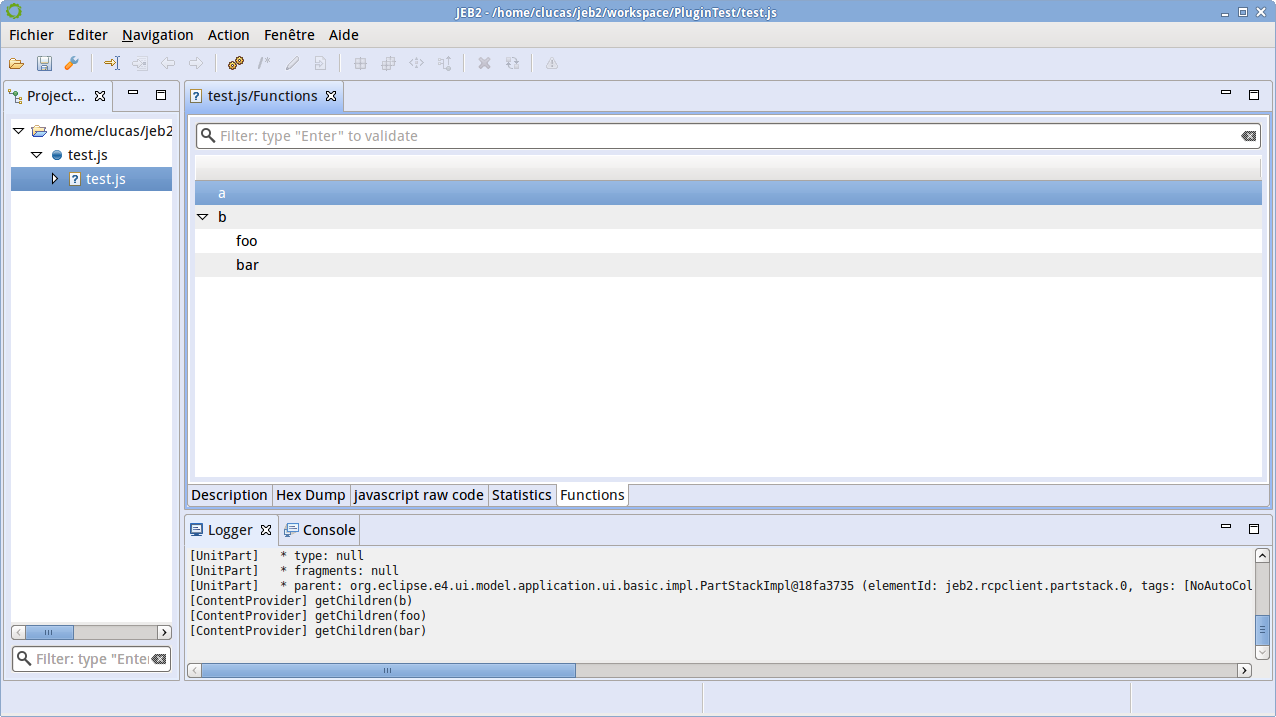Screen dimensions: 1276x717
Task: Click the question-mark icon beside test.js child
Action: pyautogui.click(x=75, y=179)
